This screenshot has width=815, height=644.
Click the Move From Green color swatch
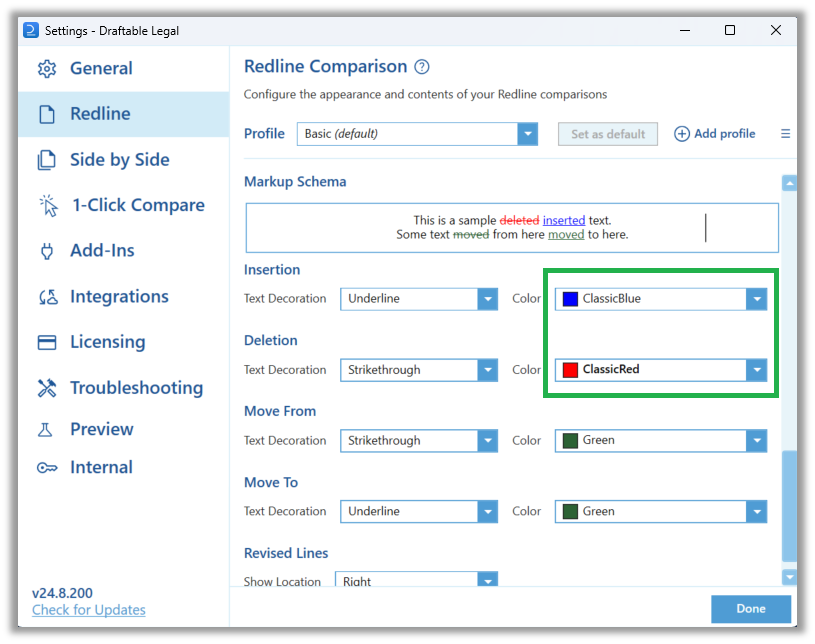(570, 441)
